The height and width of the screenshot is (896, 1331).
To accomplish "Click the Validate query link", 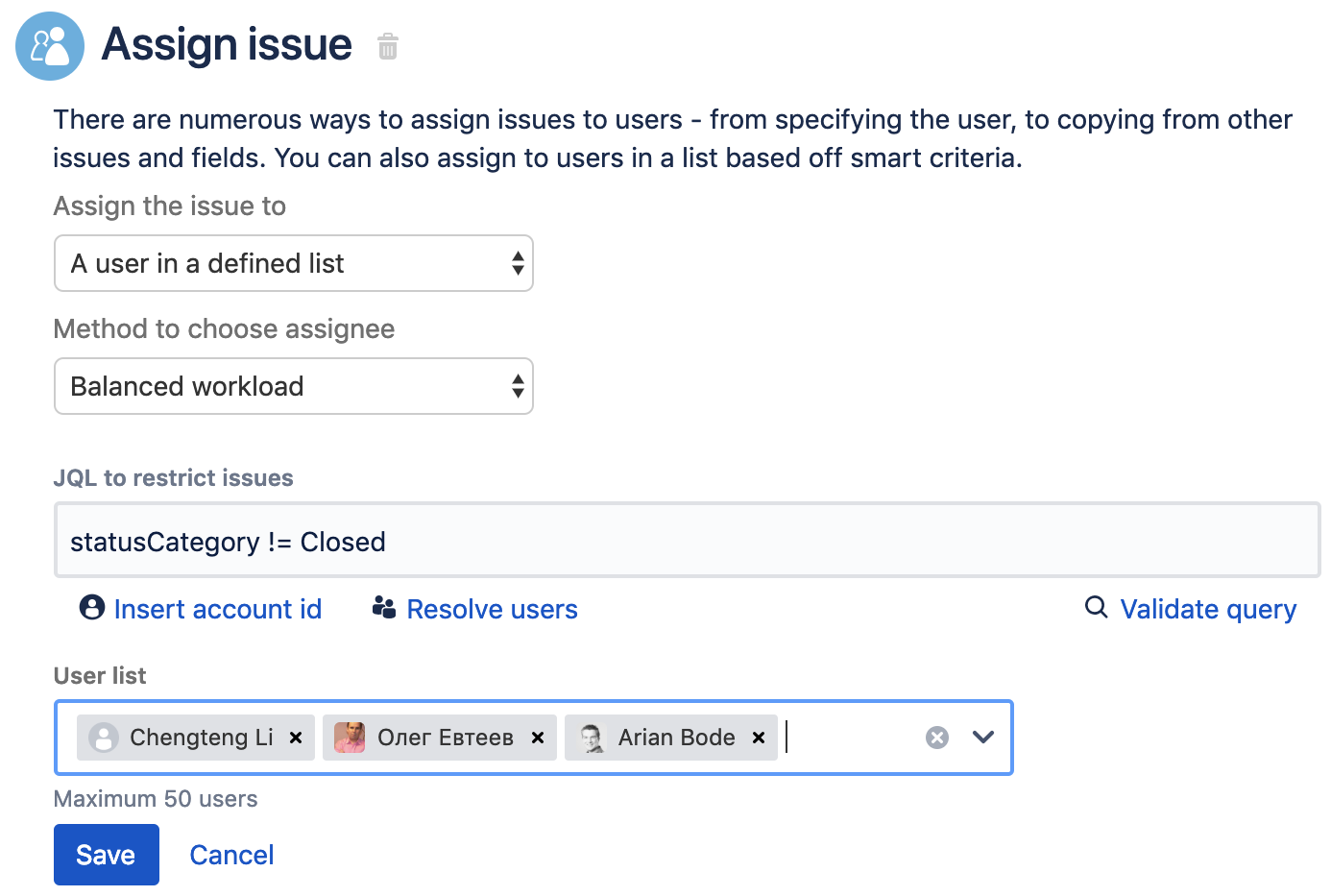I will click(x=1208, y=609).
